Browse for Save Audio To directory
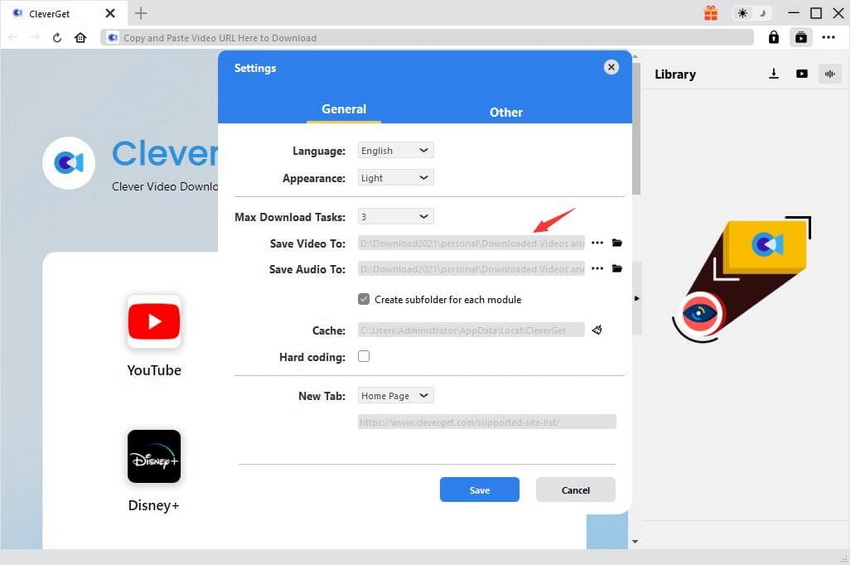 (x=597, y=268)
